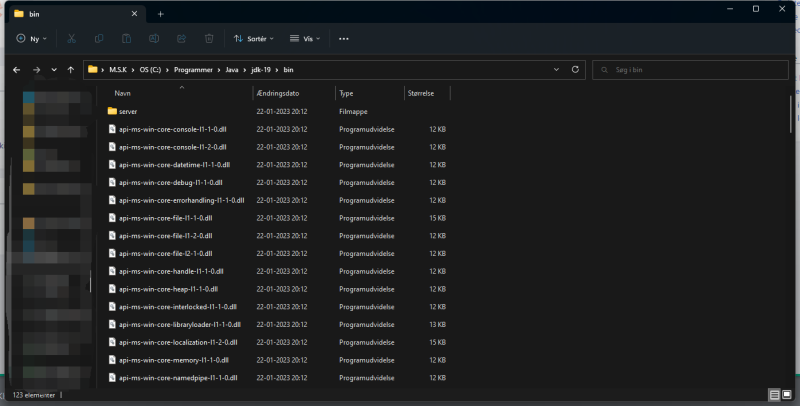Image resolution: width=800 pixels, height=406 pixels.
Task: Close the bin tab
Action: coord(134,14)
